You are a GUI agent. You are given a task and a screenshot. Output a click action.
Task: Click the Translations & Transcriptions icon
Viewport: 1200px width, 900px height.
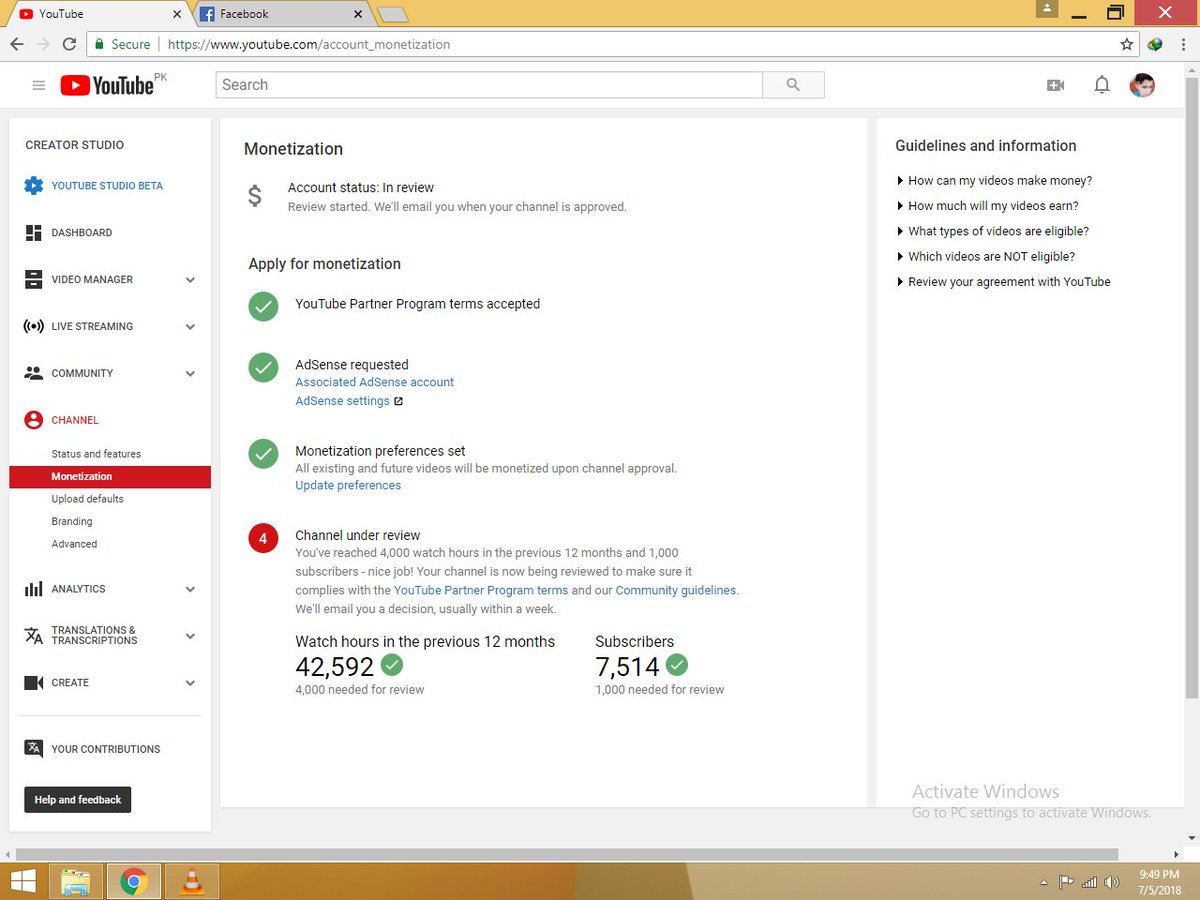[34, 636]
